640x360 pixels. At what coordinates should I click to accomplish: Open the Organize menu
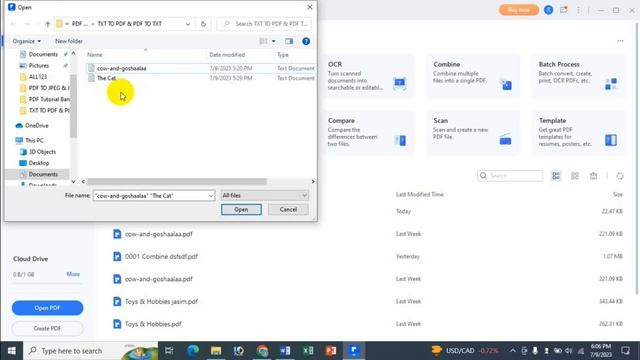tap(27, 41)
